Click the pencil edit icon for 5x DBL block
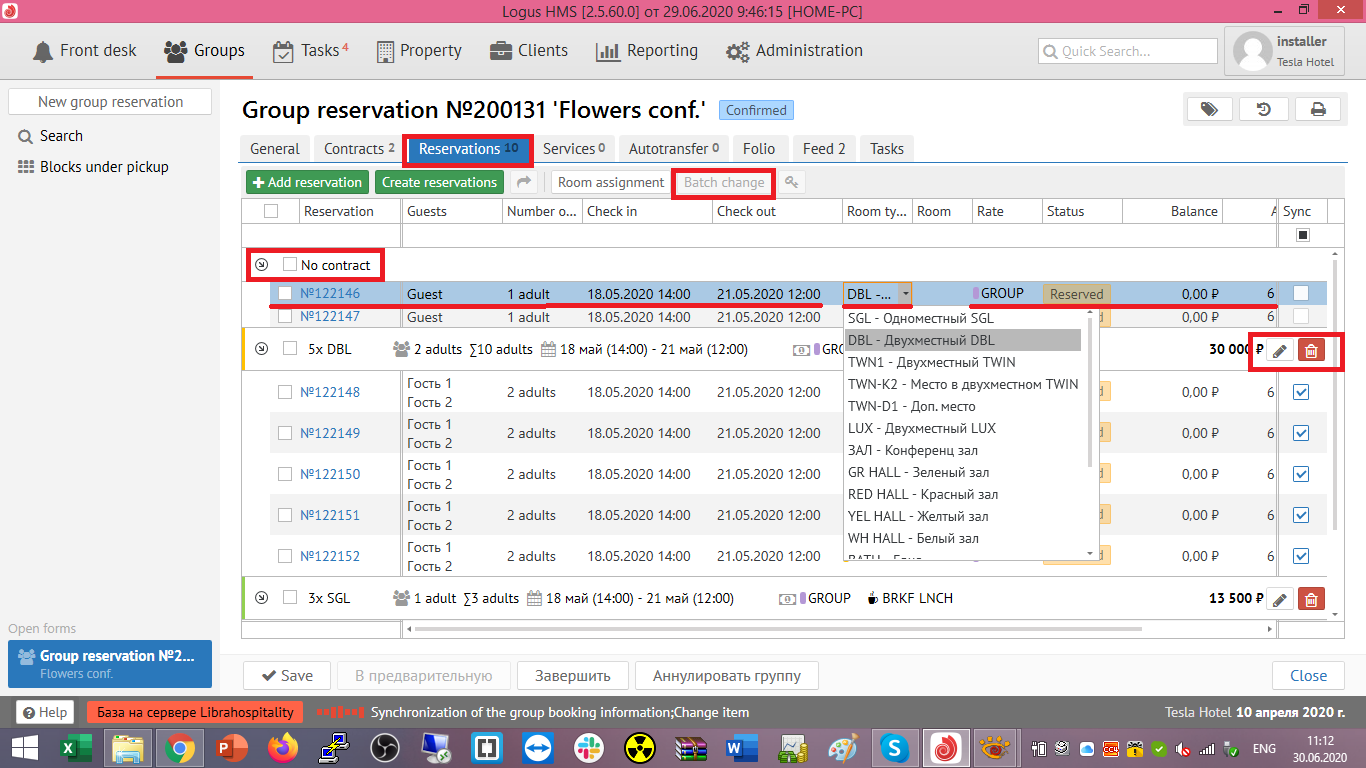This screenshot has height=768, width=1366. pos(1279,350)
